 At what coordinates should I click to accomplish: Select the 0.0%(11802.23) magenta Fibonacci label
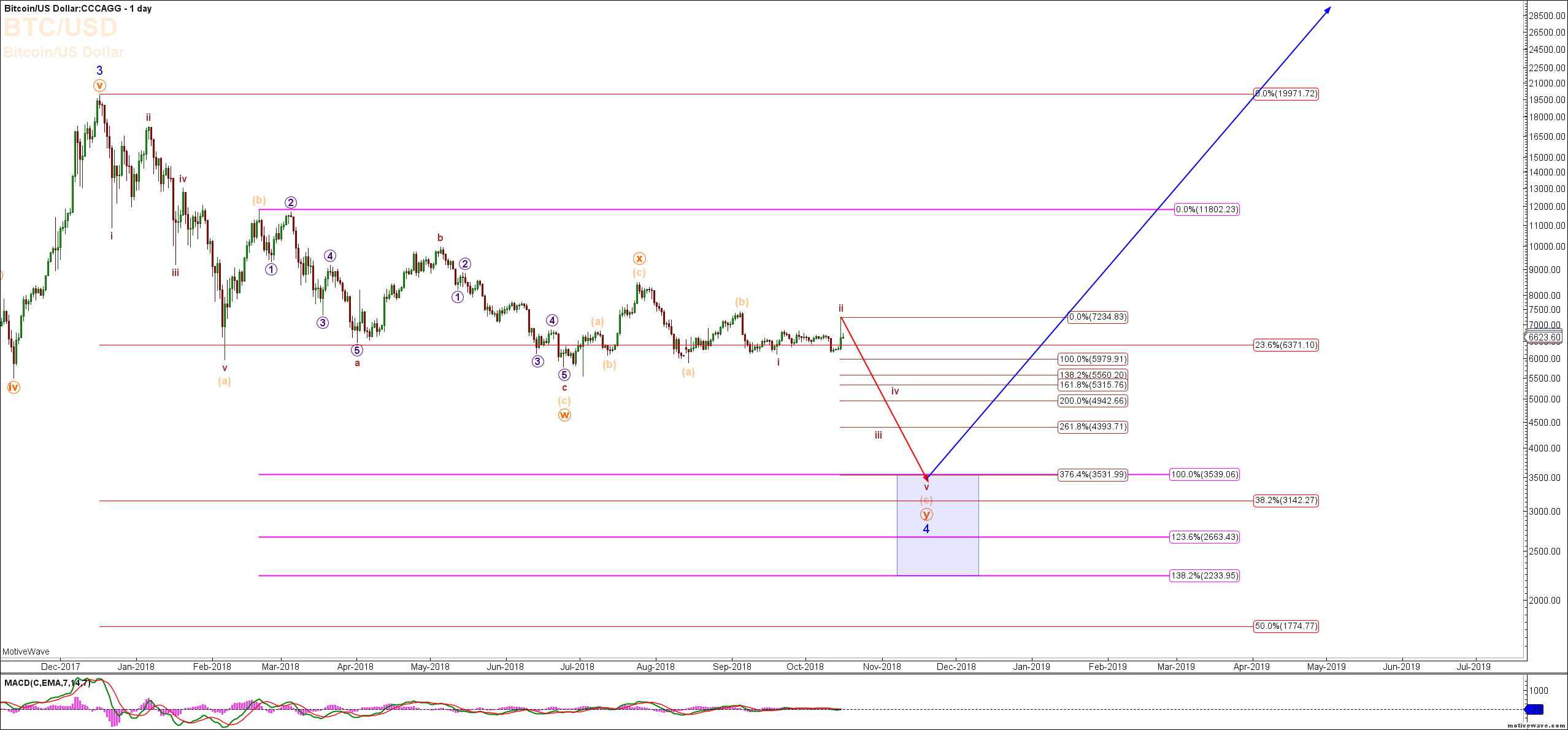coord(1207,210)
